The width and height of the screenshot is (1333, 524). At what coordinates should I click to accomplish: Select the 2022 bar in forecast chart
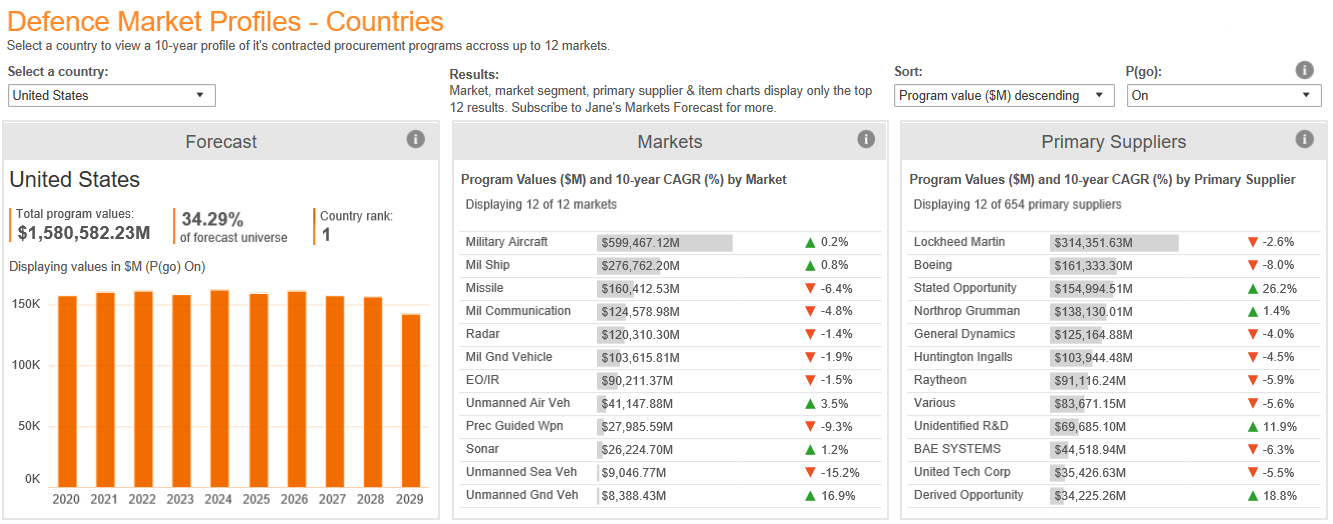(x=143, y=388)
